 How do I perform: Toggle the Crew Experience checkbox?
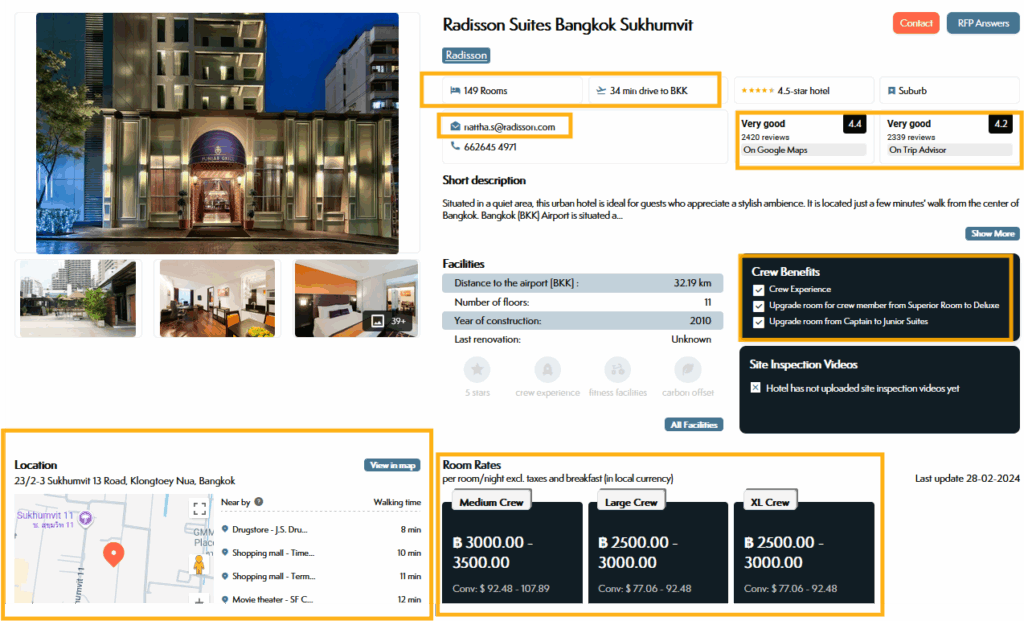[758, 290]
